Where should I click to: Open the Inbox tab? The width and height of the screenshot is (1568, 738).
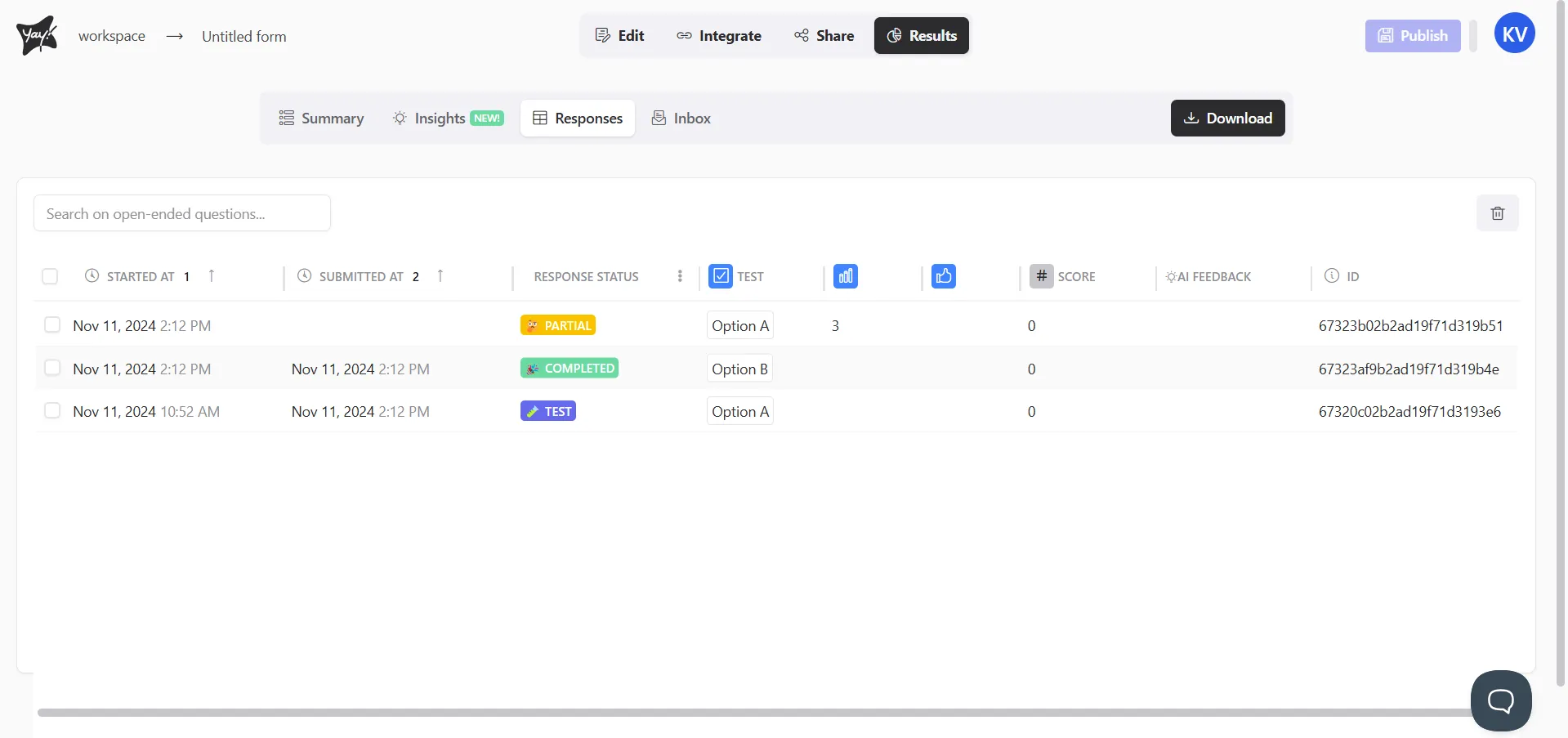point(681,118)
